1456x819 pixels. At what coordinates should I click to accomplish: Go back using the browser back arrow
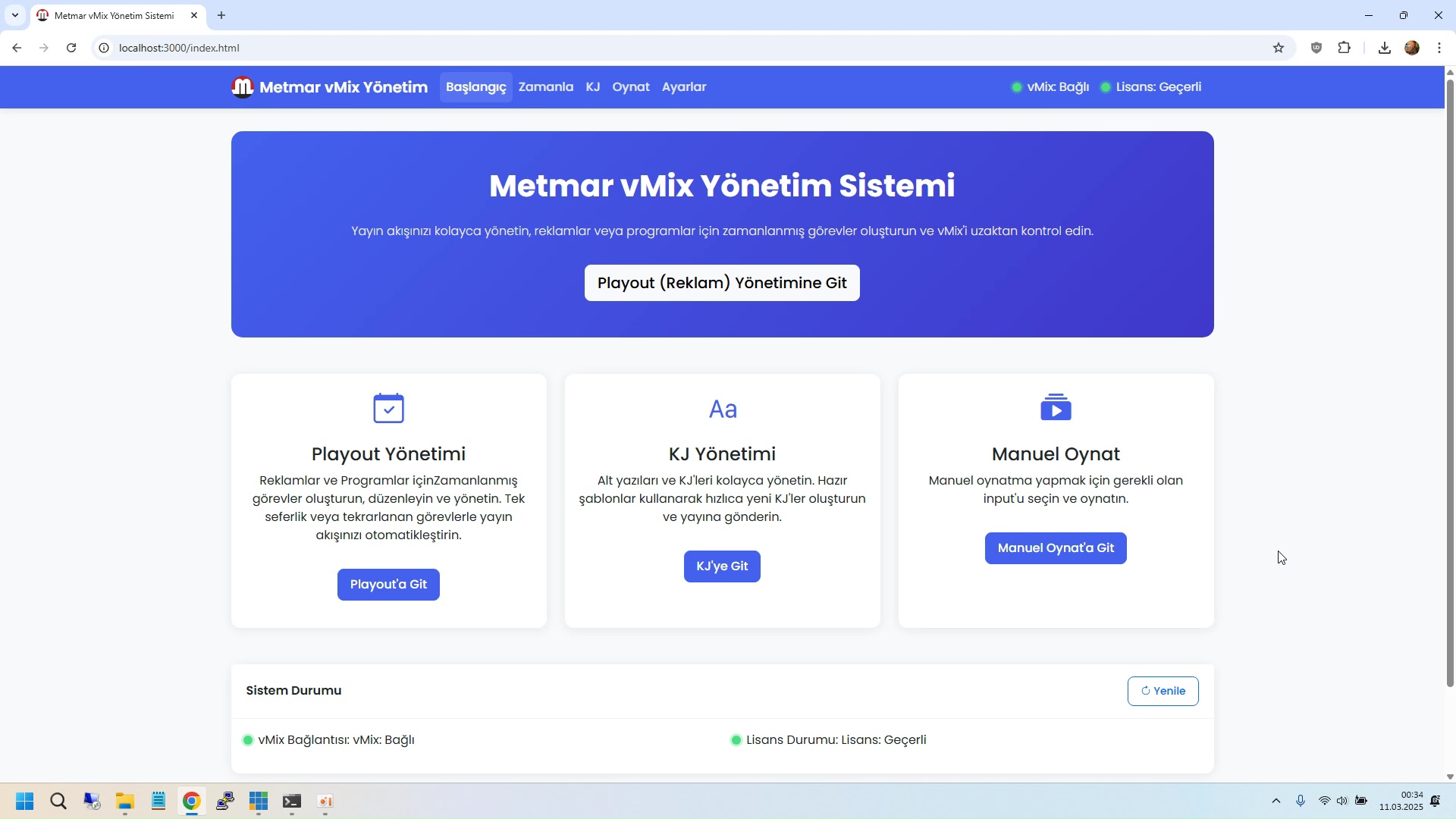(17, 48)
